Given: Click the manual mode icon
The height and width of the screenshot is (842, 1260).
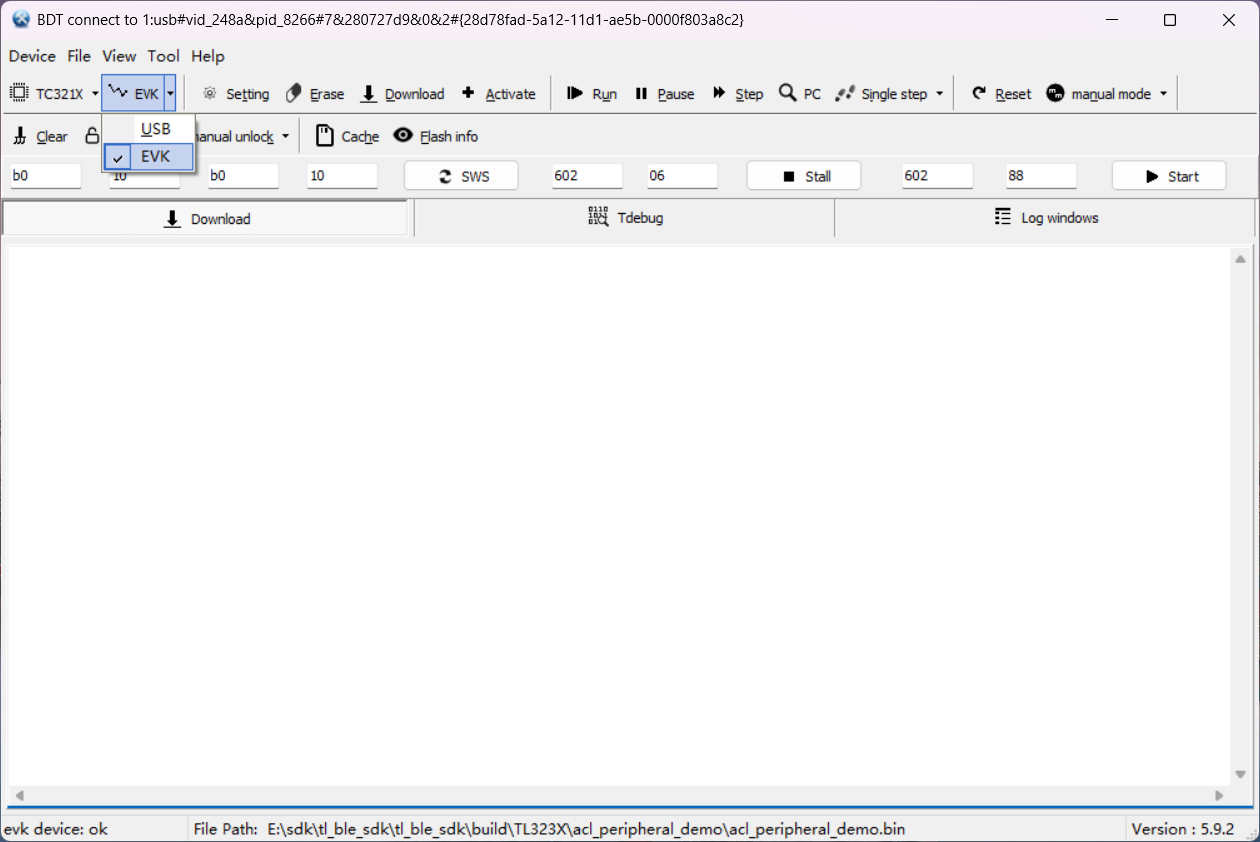Looking at the screenshot, I should (1055, 93).
